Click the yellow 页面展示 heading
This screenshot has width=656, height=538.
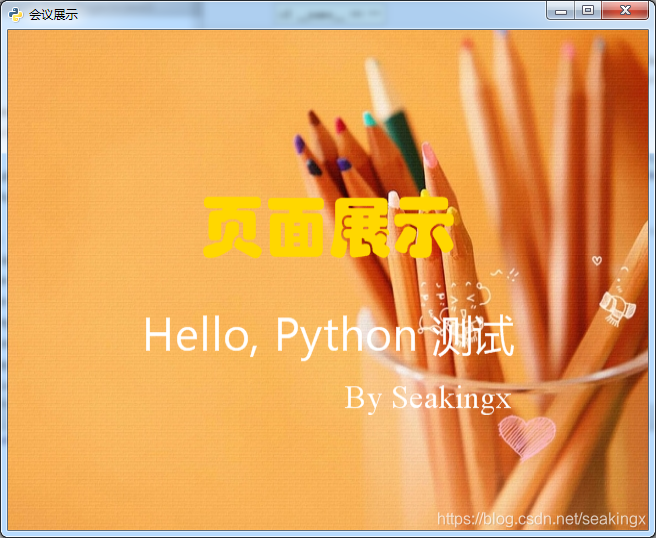pos(329,226)
